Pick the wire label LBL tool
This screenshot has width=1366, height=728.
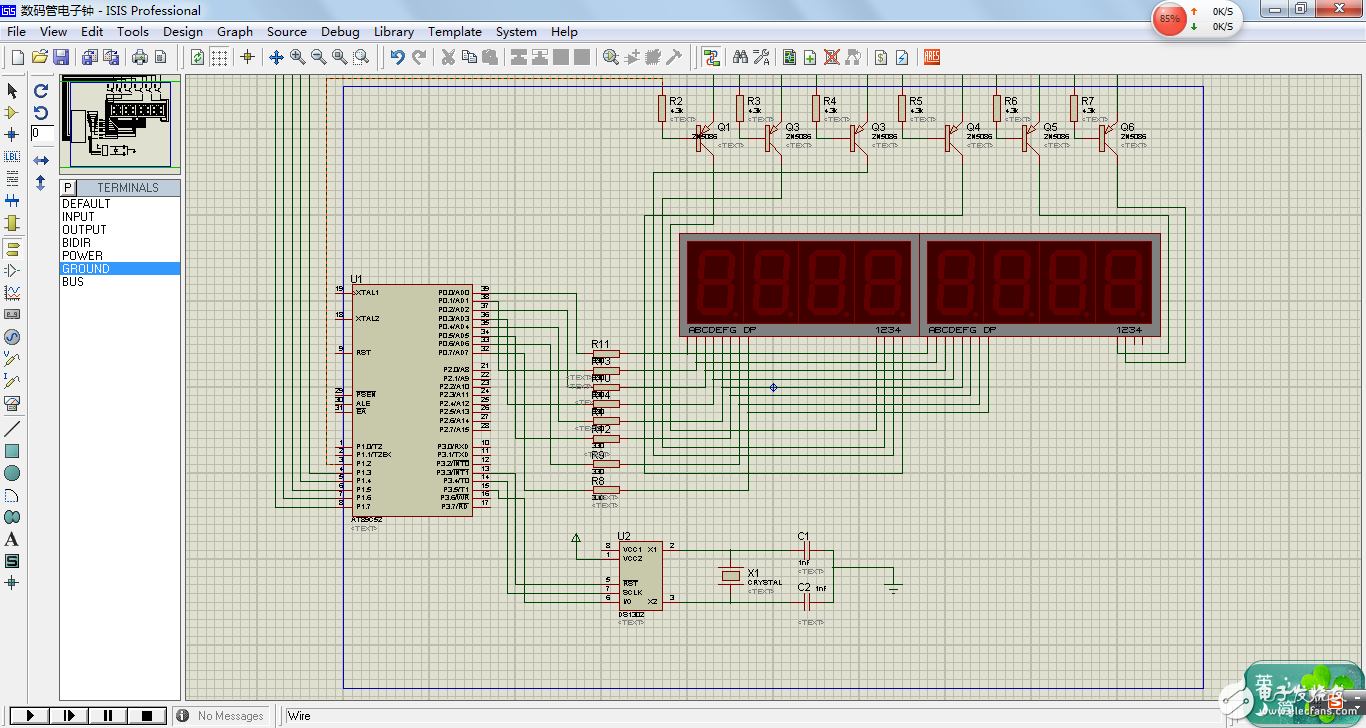(12, 157)
